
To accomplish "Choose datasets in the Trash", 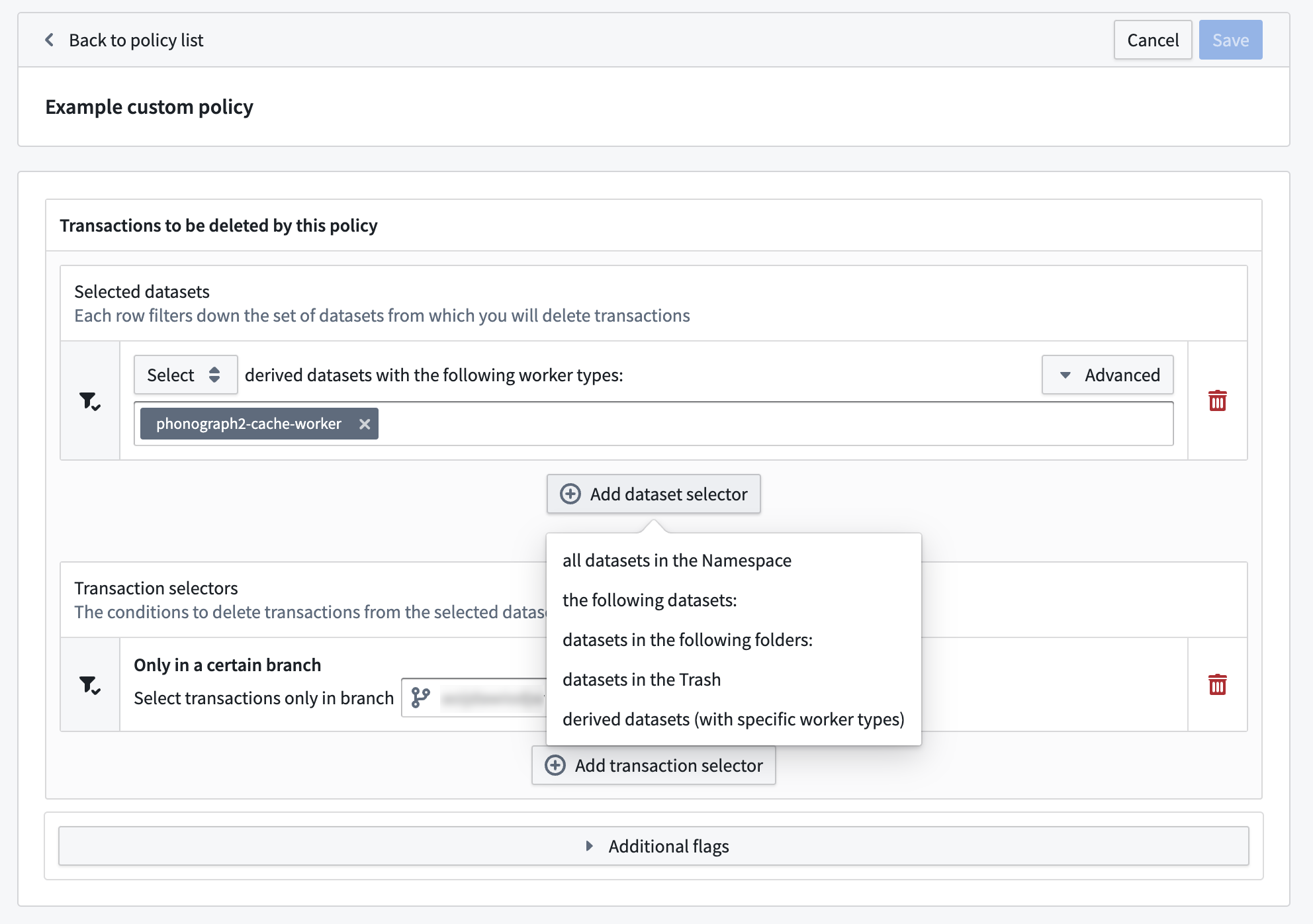I will click(642, 680).
